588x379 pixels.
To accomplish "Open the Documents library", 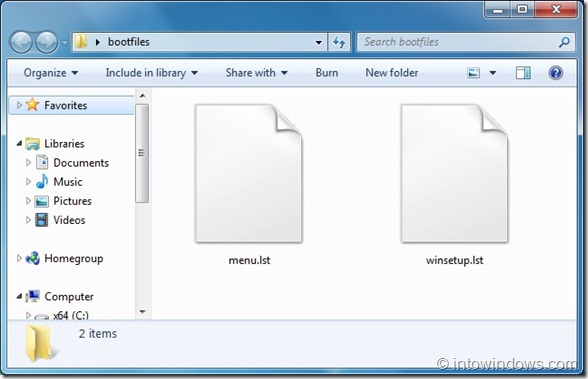I will (x=81, y=163).
